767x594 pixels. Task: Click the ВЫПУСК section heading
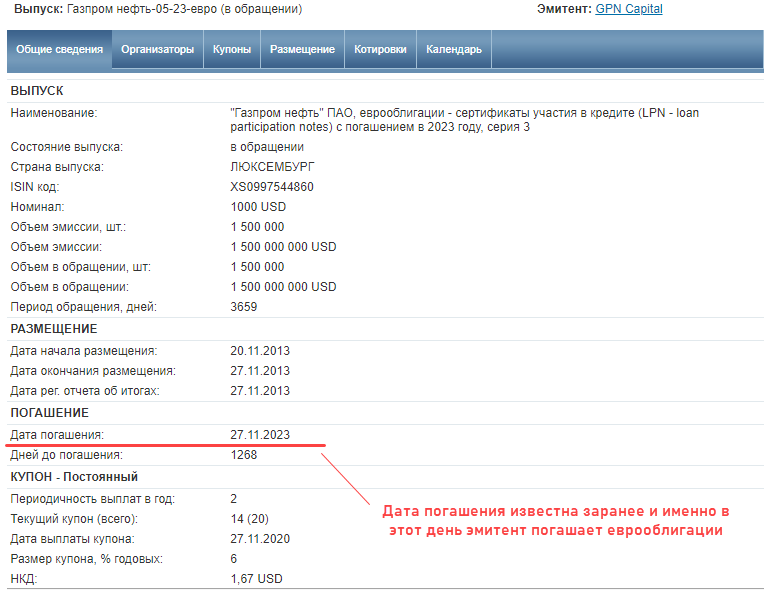tap(37, 91)
